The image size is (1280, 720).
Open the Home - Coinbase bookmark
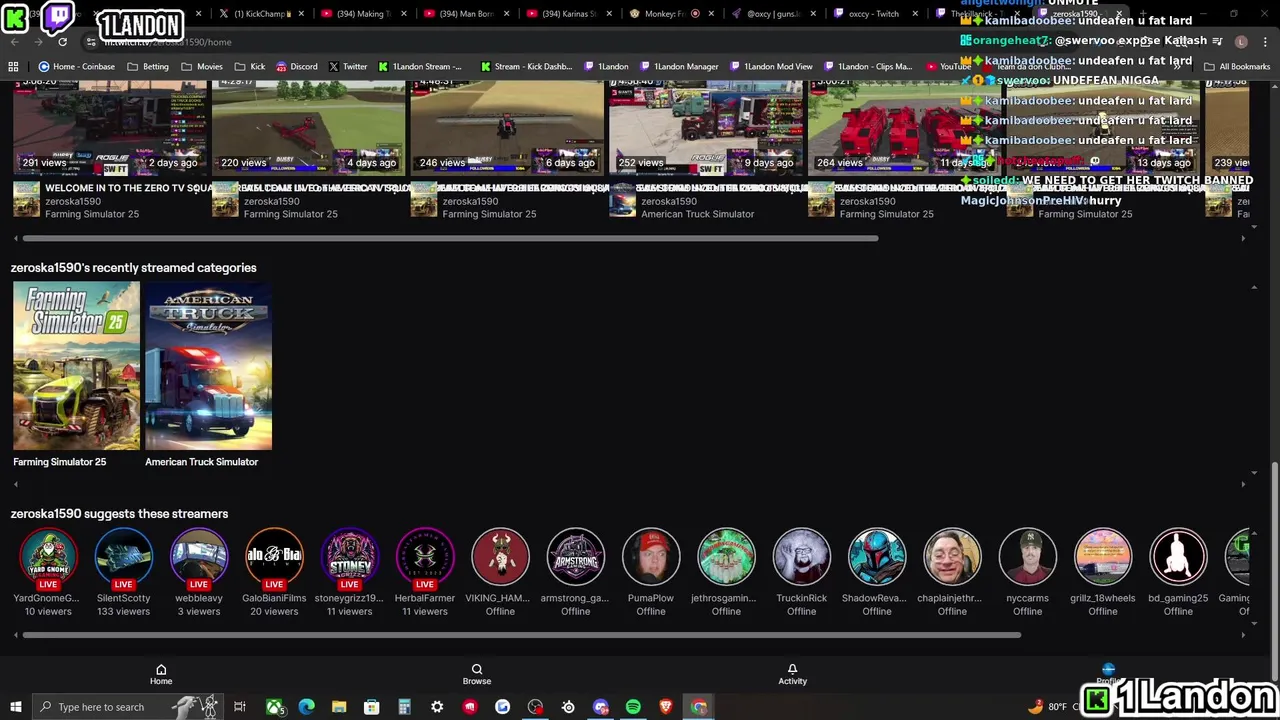[76, 66]
